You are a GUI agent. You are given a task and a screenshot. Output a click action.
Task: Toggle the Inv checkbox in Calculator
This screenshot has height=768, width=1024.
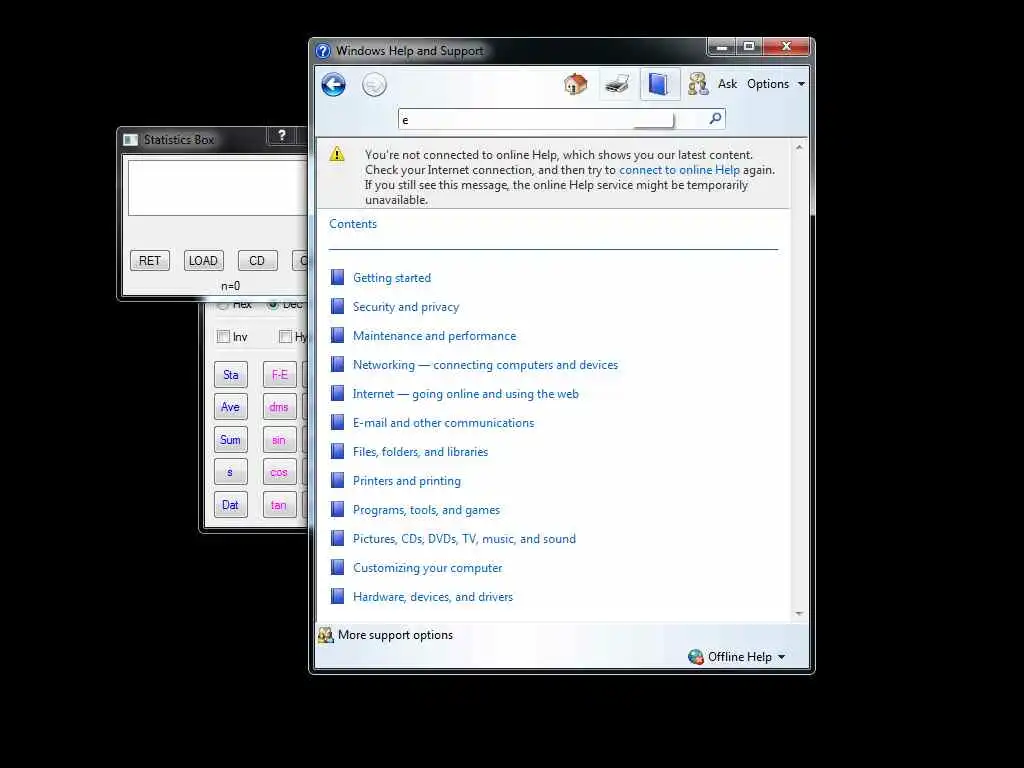point(223,337)
